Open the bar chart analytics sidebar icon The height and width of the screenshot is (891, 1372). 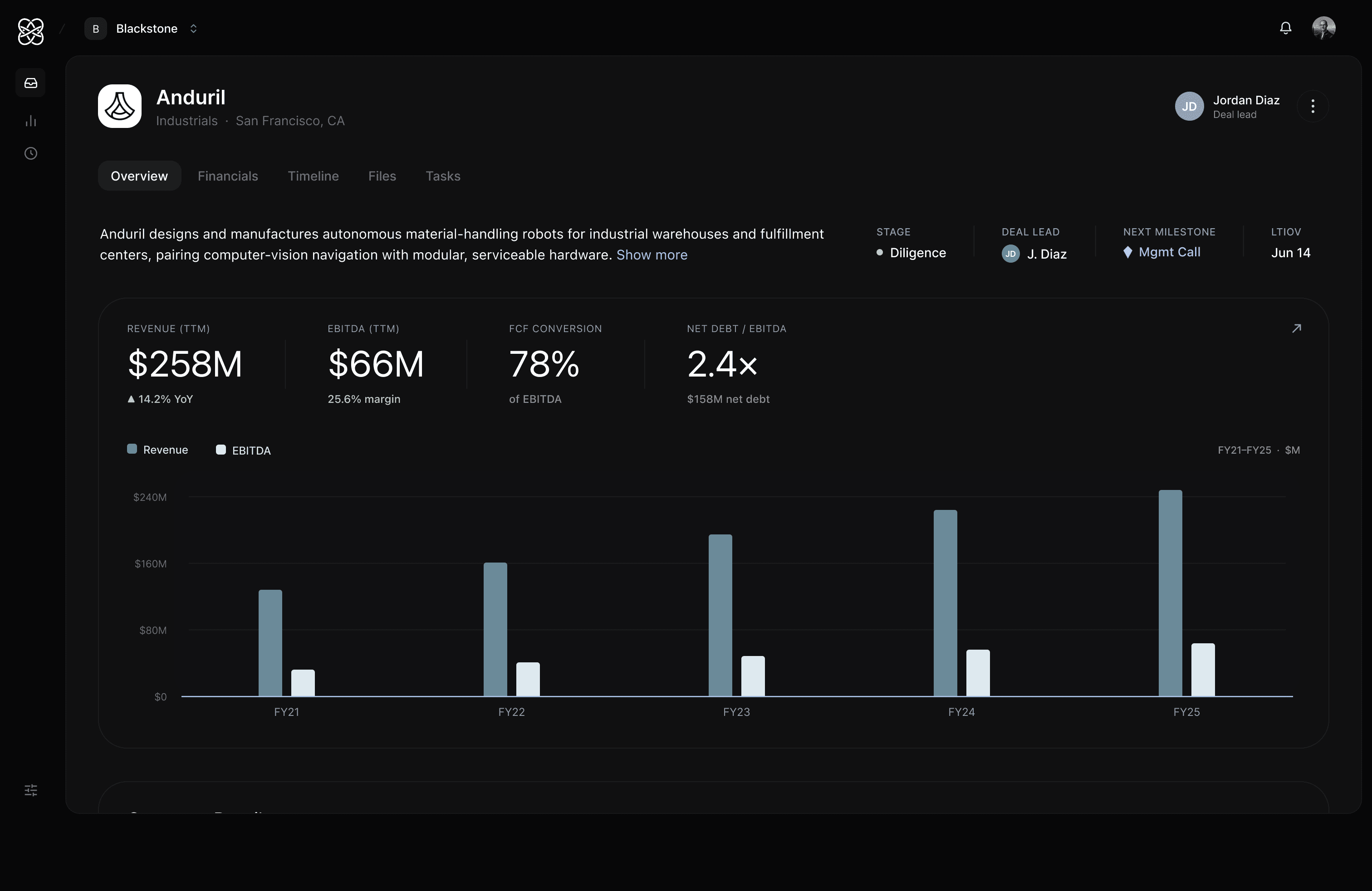pyautogui.click(x=30, y=121)
